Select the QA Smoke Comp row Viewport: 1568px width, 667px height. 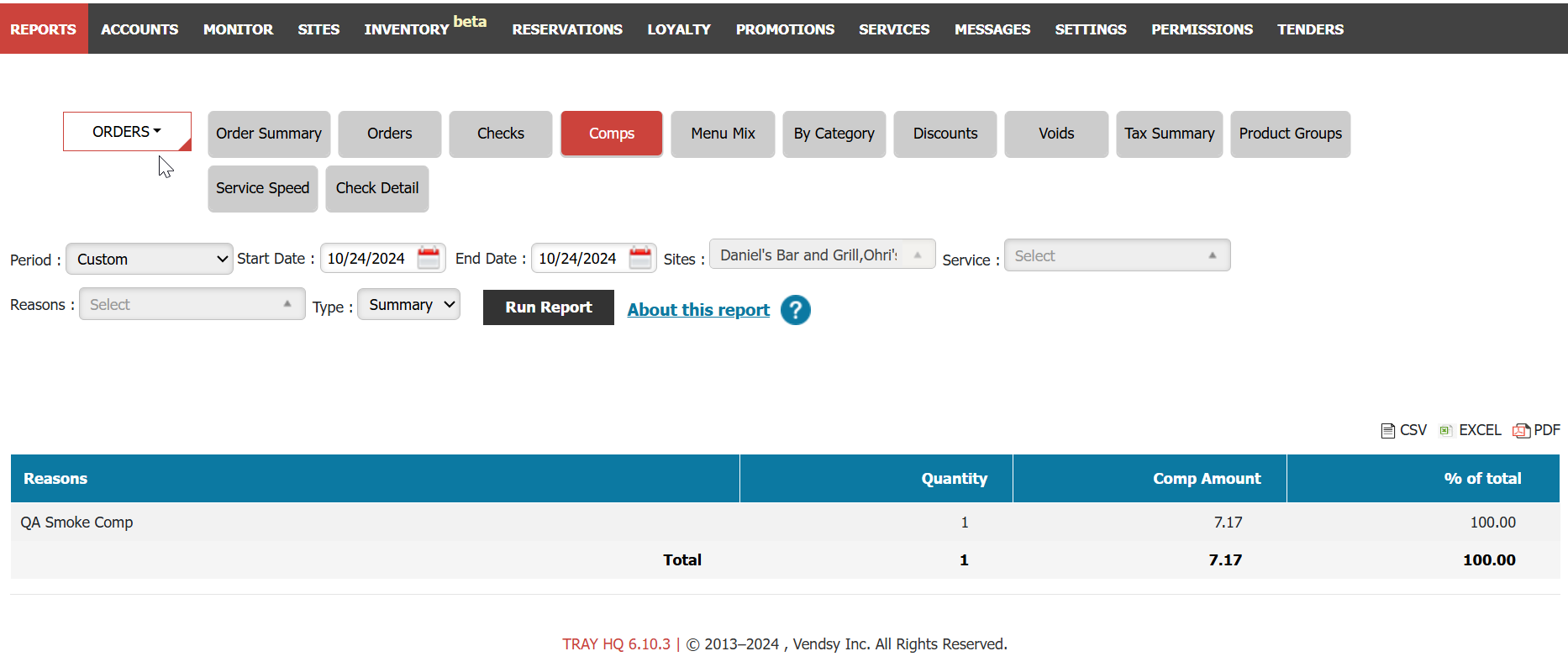pyautogui.click(x=785, y=522)
